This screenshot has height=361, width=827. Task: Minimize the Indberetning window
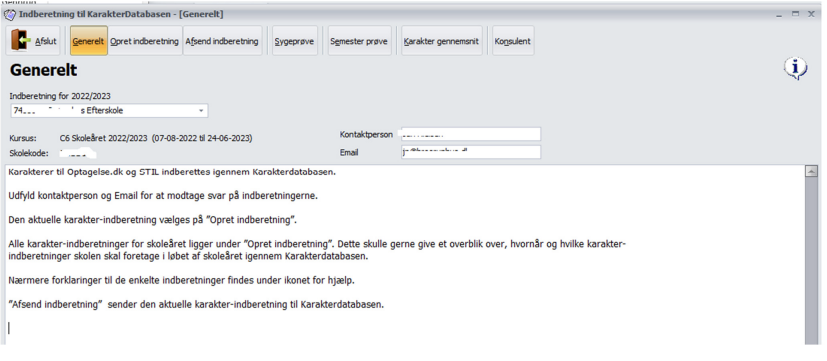tap(779, 15)
